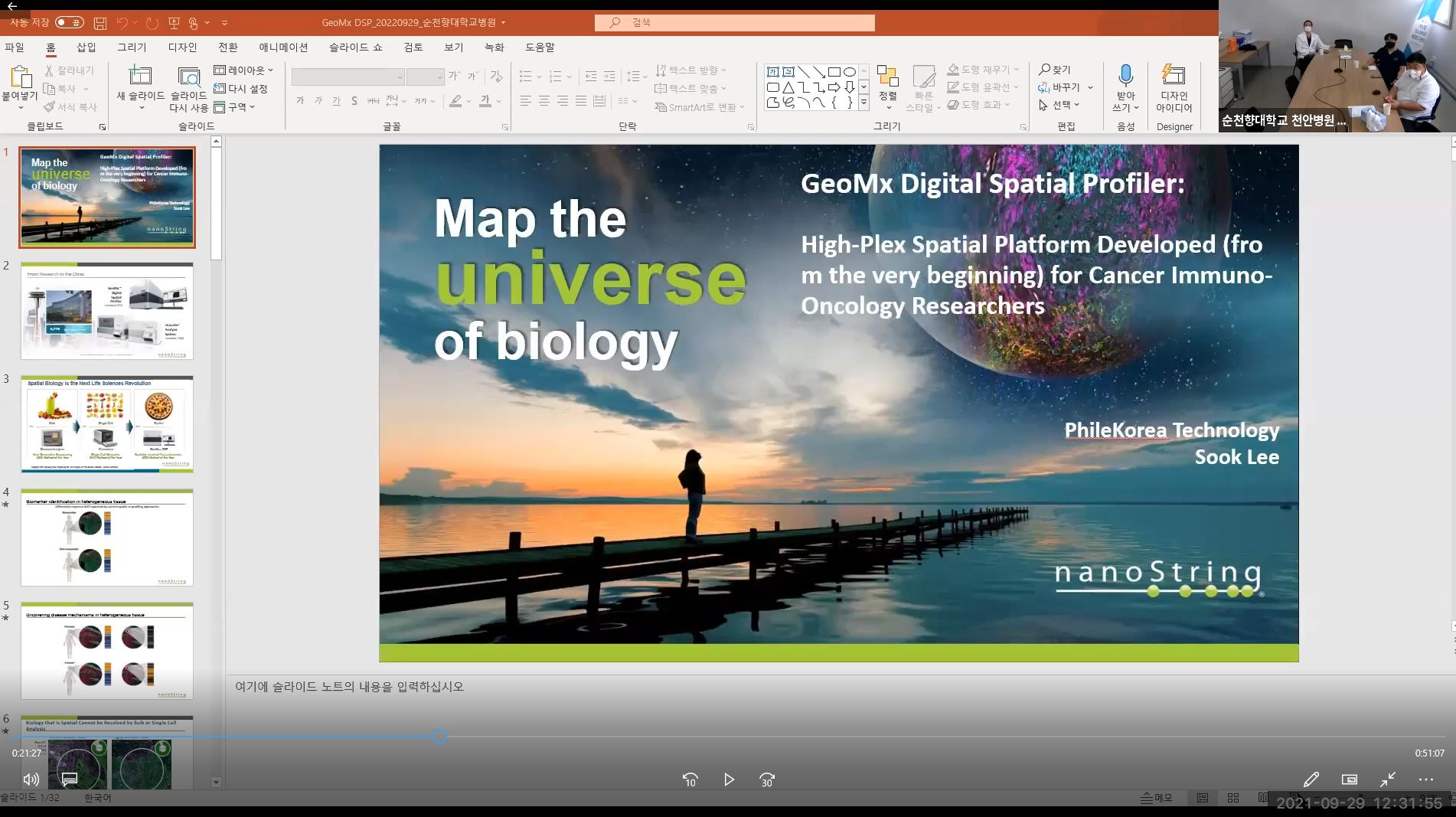Toggle strikethrough formatting button
The image size is (1456, 817).
[373, 101]
